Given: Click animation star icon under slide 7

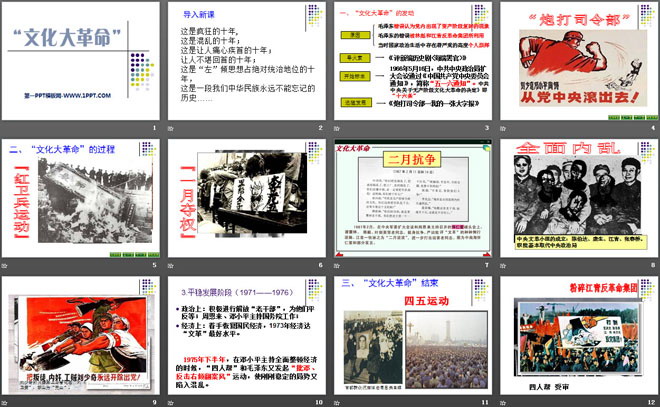Looking at the screenshot, I should coord(337,266).
